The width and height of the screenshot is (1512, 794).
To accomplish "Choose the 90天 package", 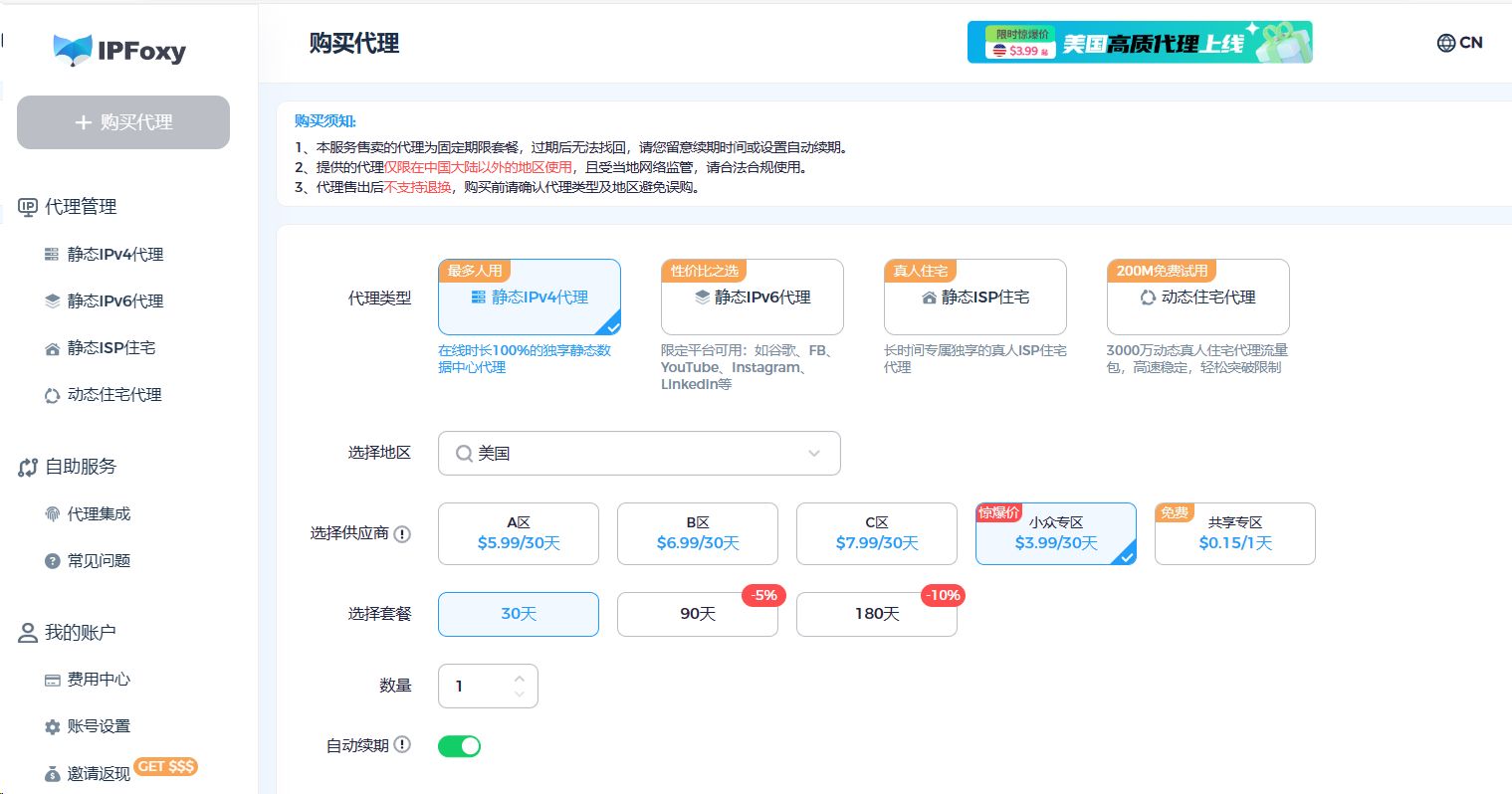I will 698,614.
